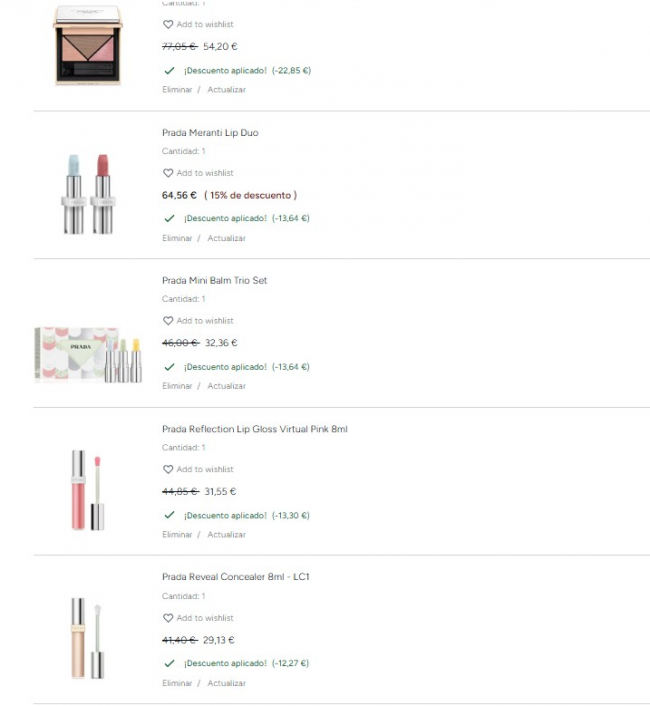Click heart icon for Prada Meranti Lip Duo
The width and height of the screenshot is (650, 706).
168,173
